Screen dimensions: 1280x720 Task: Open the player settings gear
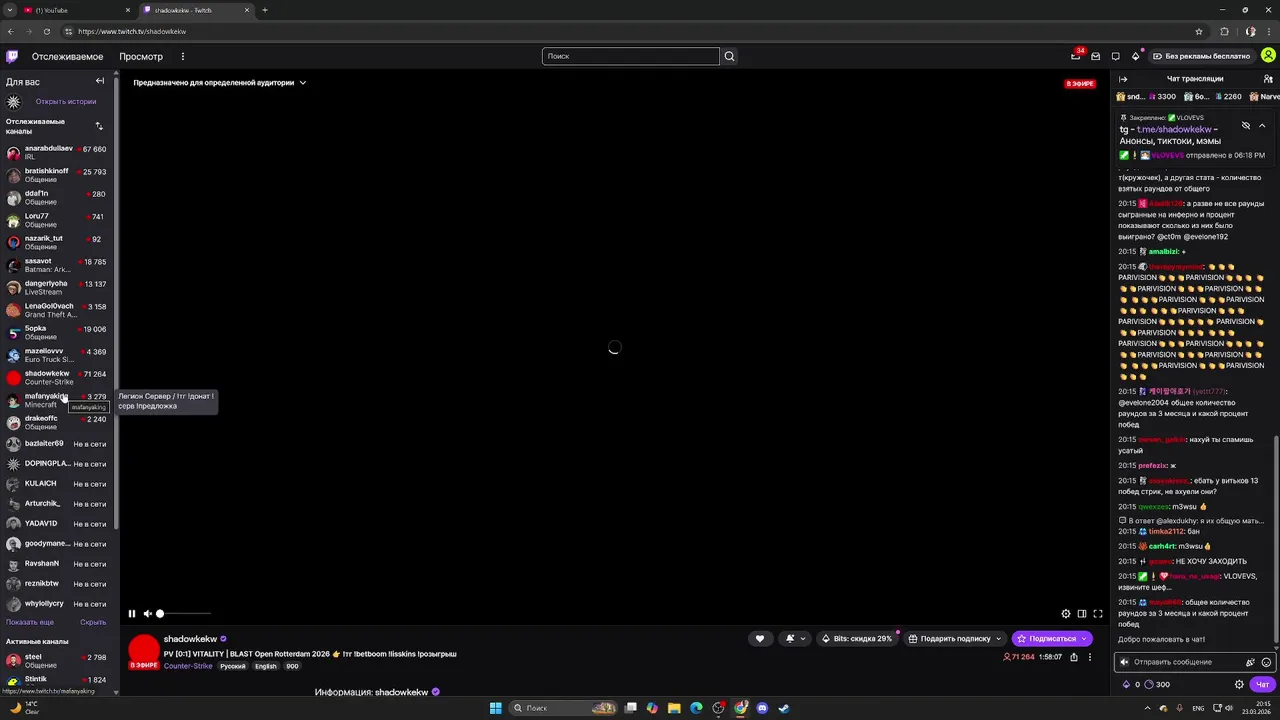(1066, 614)
